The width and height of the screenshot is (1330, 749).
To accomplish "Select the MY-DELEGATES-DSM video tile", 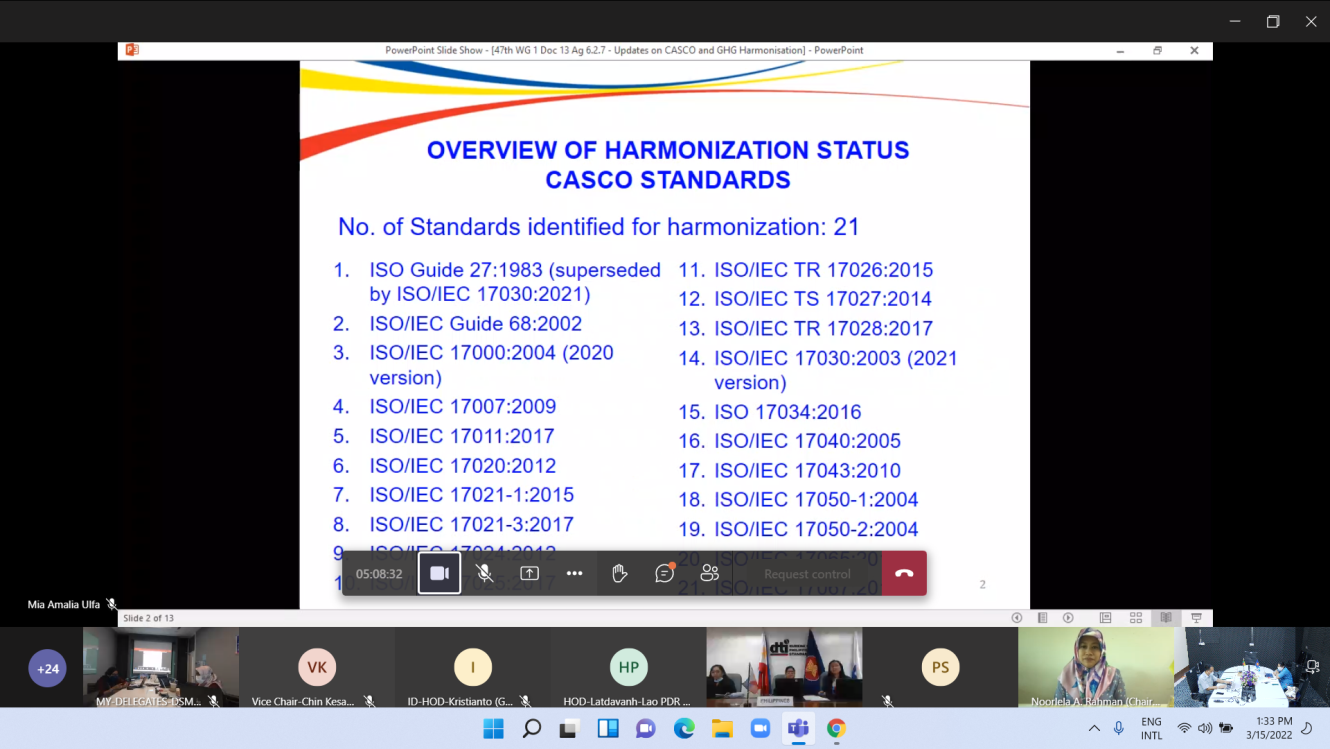I will coord(160,667).
